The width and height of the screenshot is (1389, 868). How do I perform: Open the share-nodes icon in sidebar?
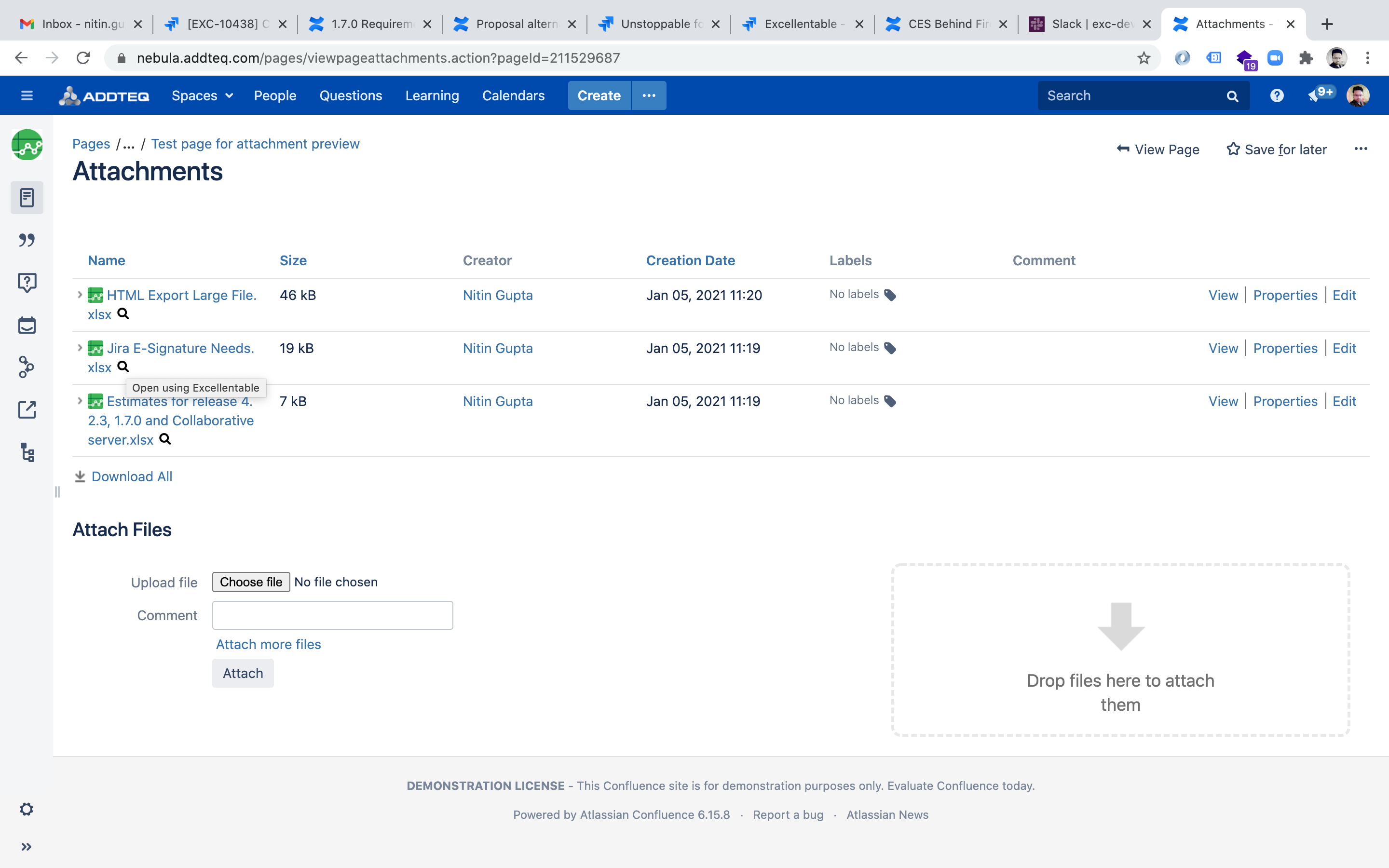click(27, 367)
